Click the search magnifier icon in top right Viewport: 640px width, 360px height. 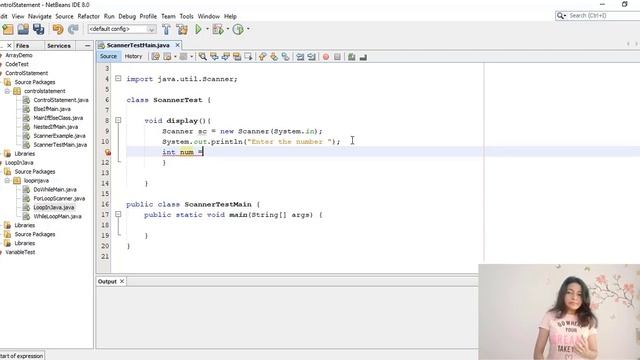561,16
